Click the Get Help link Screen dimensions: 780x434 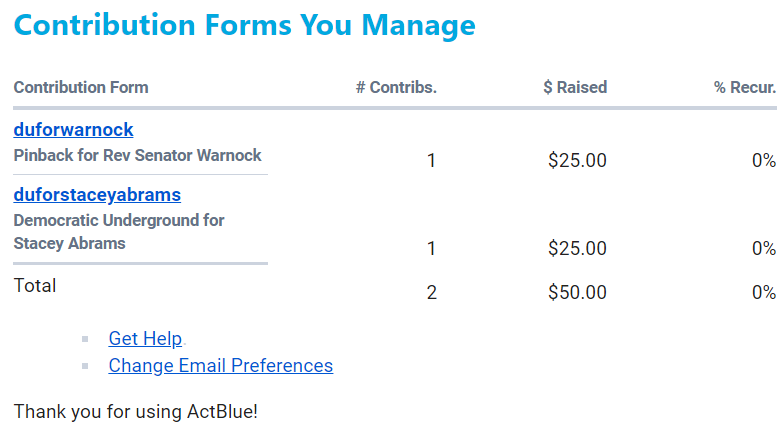pyautogui.click(x=145, y=339)
